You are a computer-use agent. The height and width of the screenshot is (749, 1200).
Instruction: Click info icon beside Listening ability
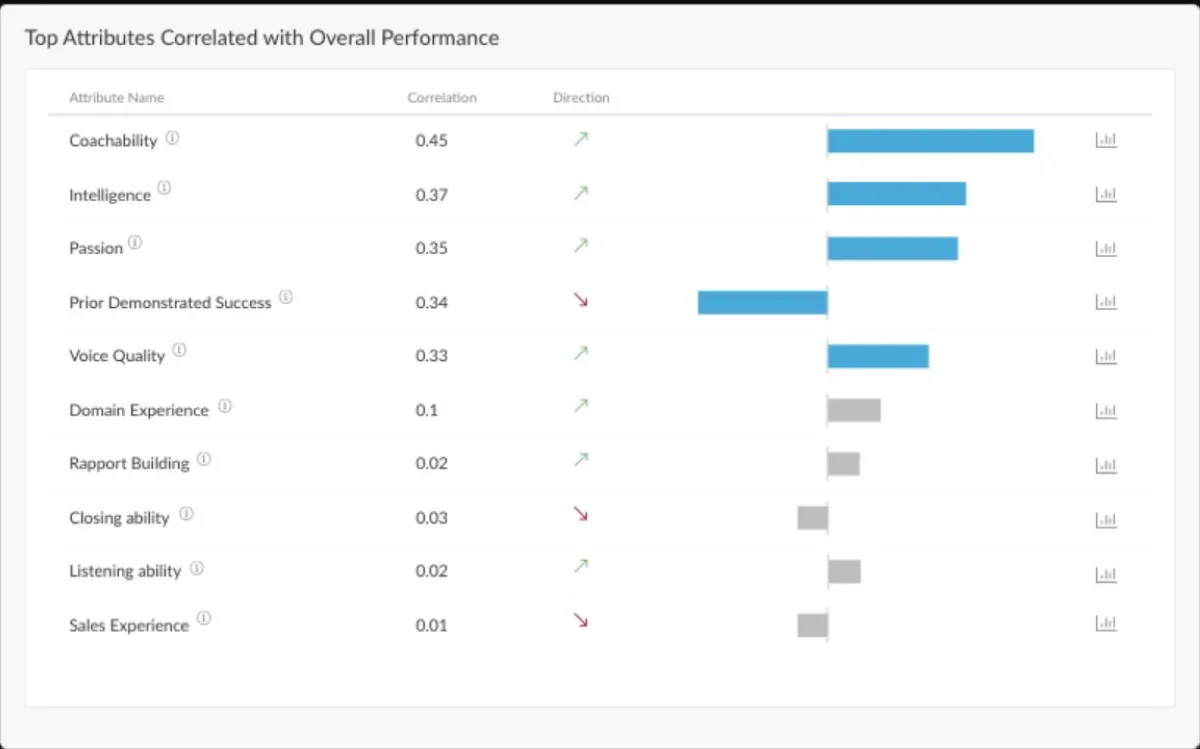[x=197, y=568]
